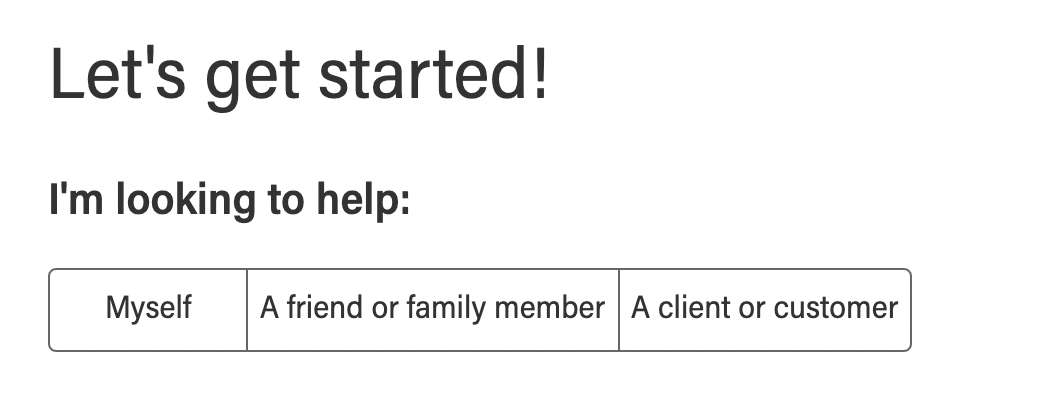Tap the leftmost help option, Myself
Screen dimensions: 1042x416
coord(148,309)
